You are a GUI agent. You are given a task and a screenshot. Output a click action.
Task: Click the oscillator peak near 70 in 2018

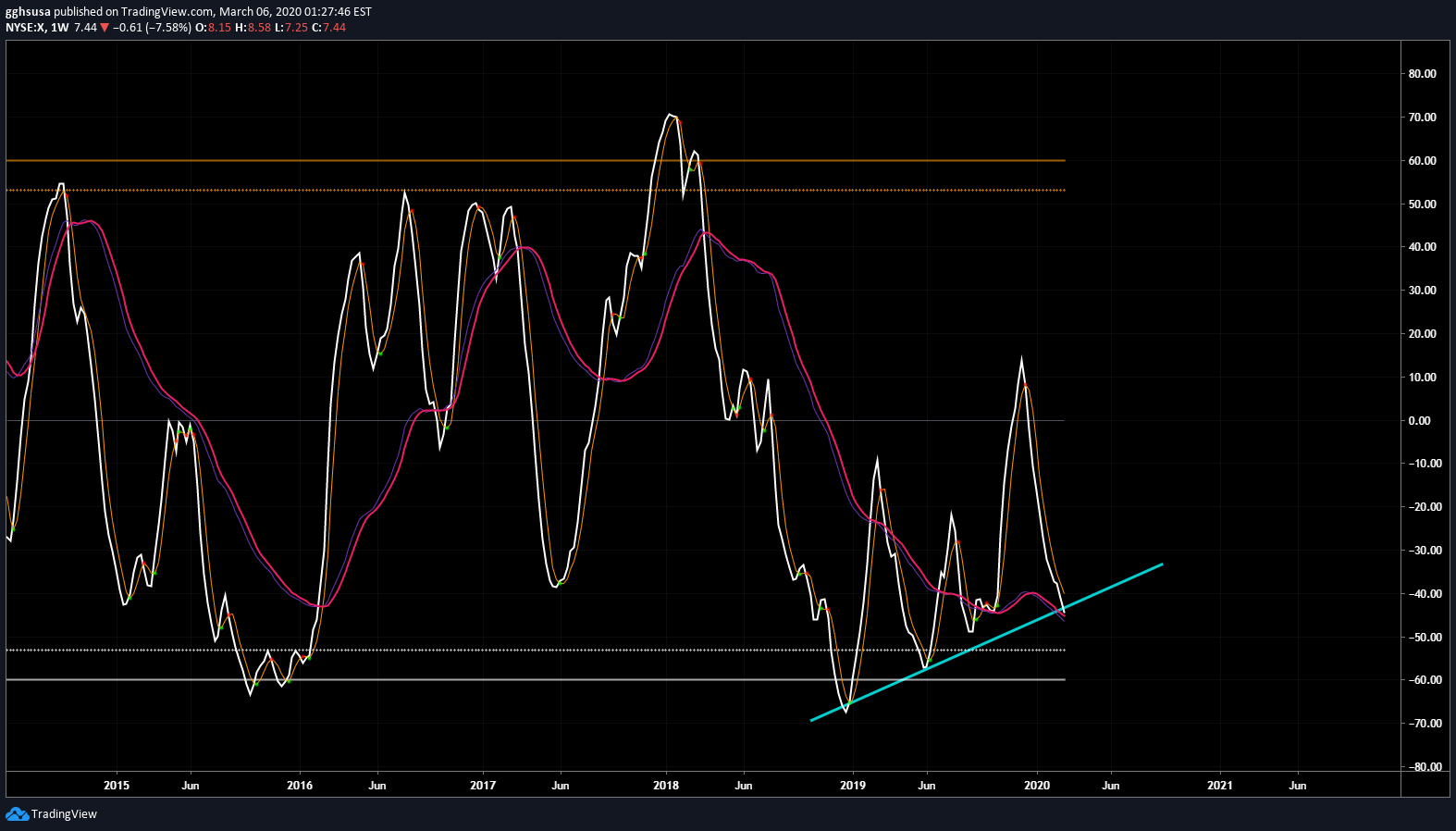[669, 116]
